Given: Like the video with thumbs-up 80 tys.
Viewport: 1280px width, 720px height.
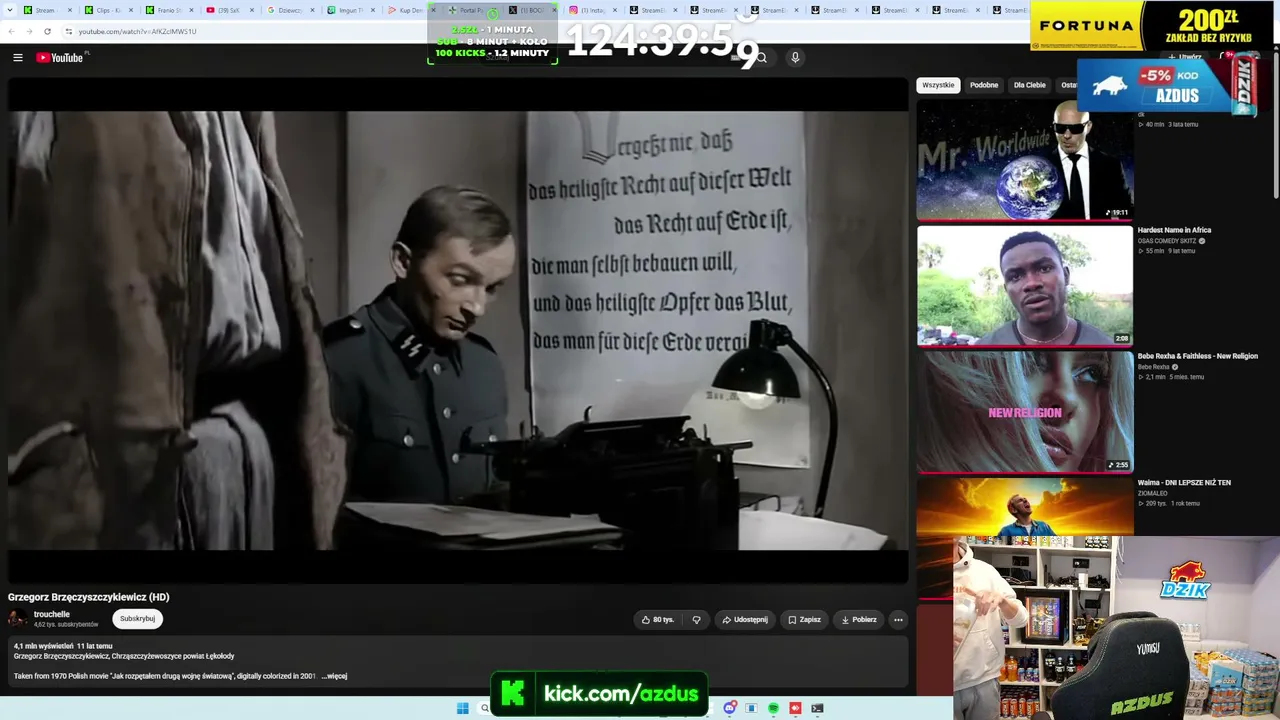Looking at the screenshot, I should (657, 620).
